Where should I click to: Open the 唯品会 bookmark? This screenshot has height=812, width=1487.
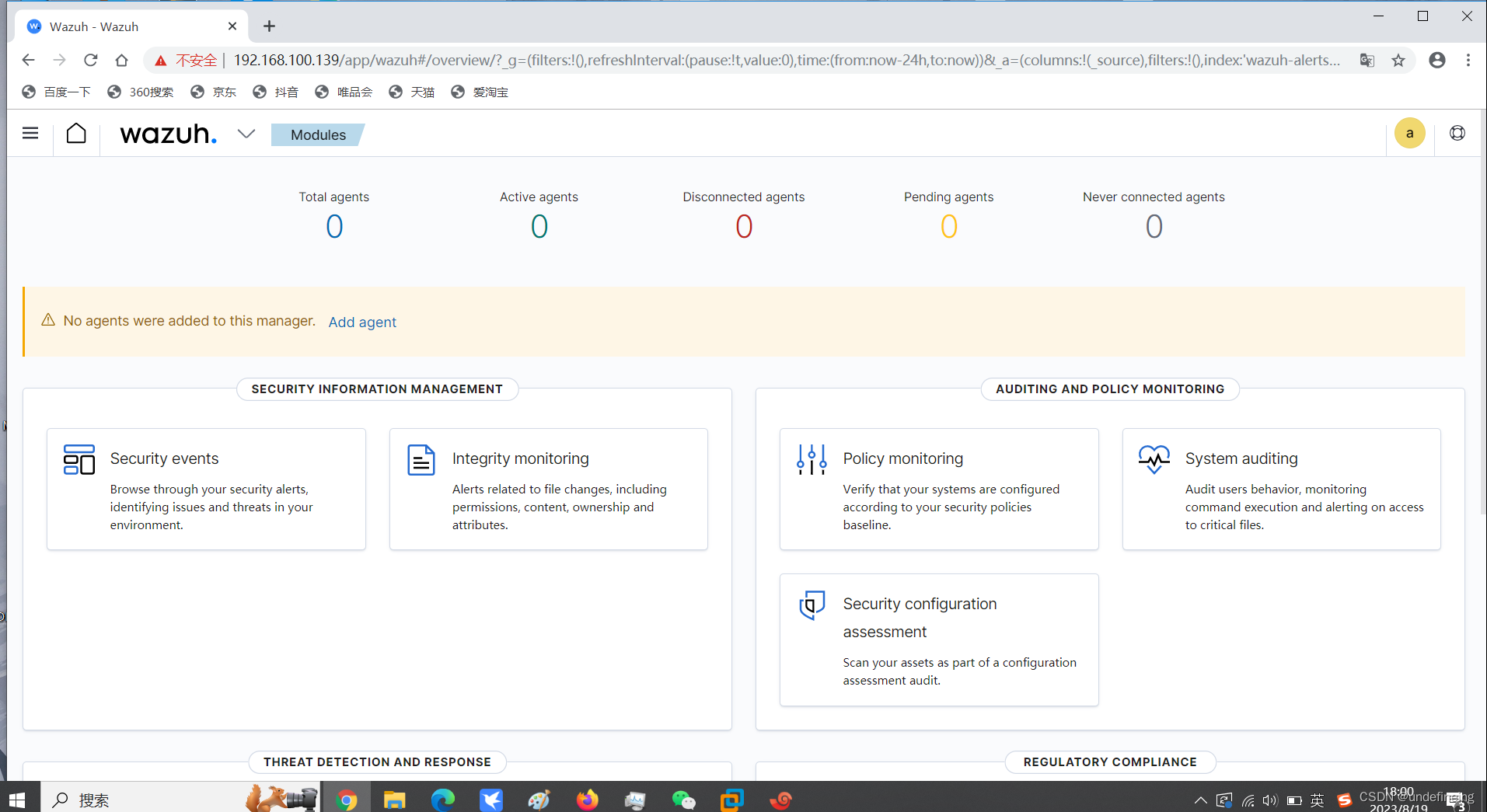pos(344,92)
